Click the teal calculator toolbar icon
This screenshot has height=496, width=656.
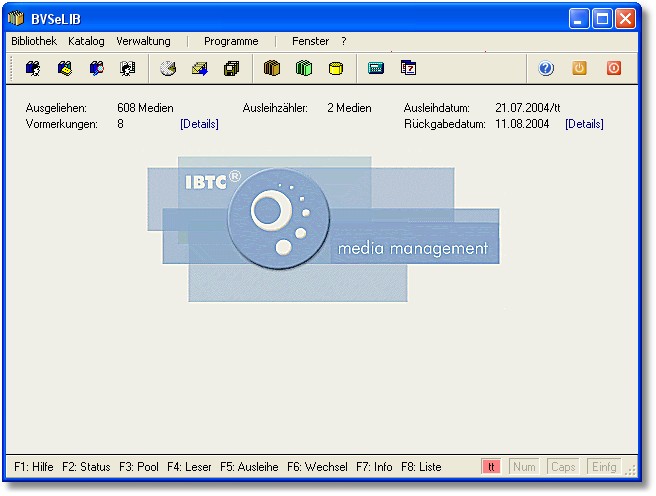tap(376, 69)
